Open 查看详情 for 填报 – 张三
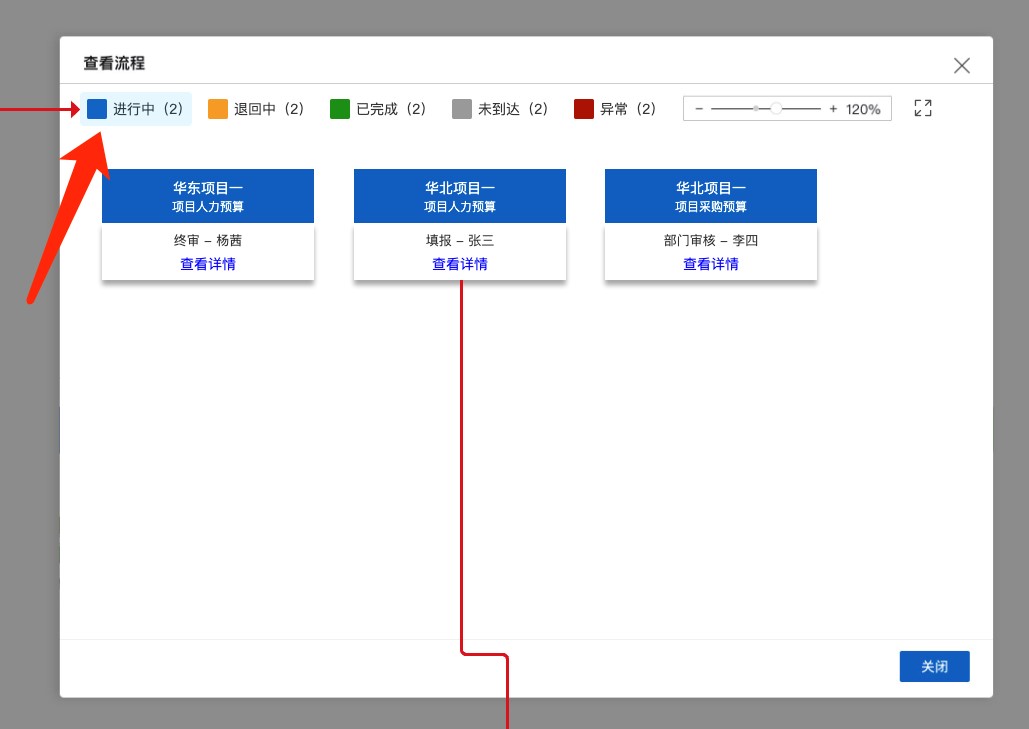 click(x=460, y=264)
